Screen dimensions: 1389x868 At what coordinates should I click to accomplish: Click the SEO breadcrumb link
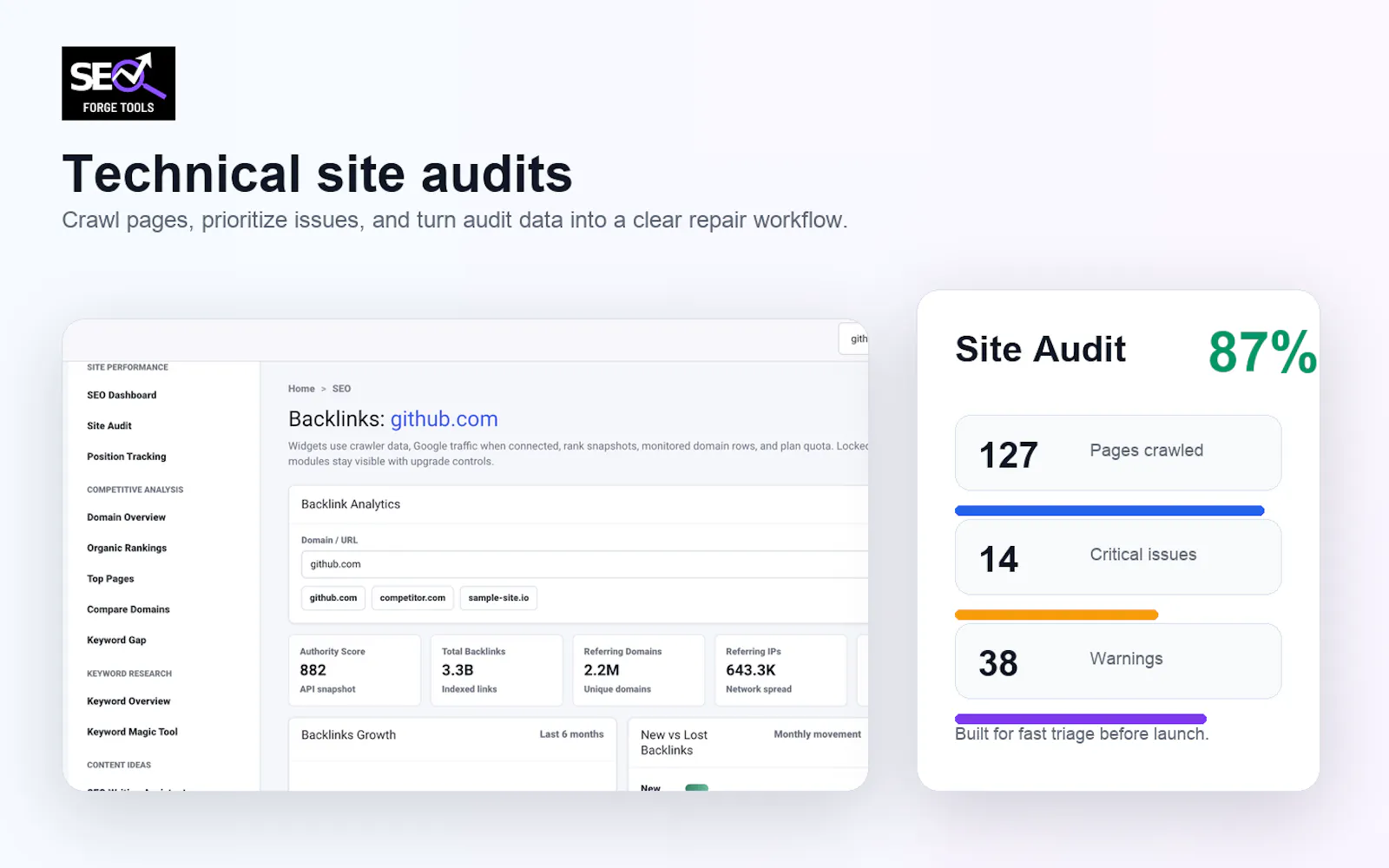tap(341, 389)
